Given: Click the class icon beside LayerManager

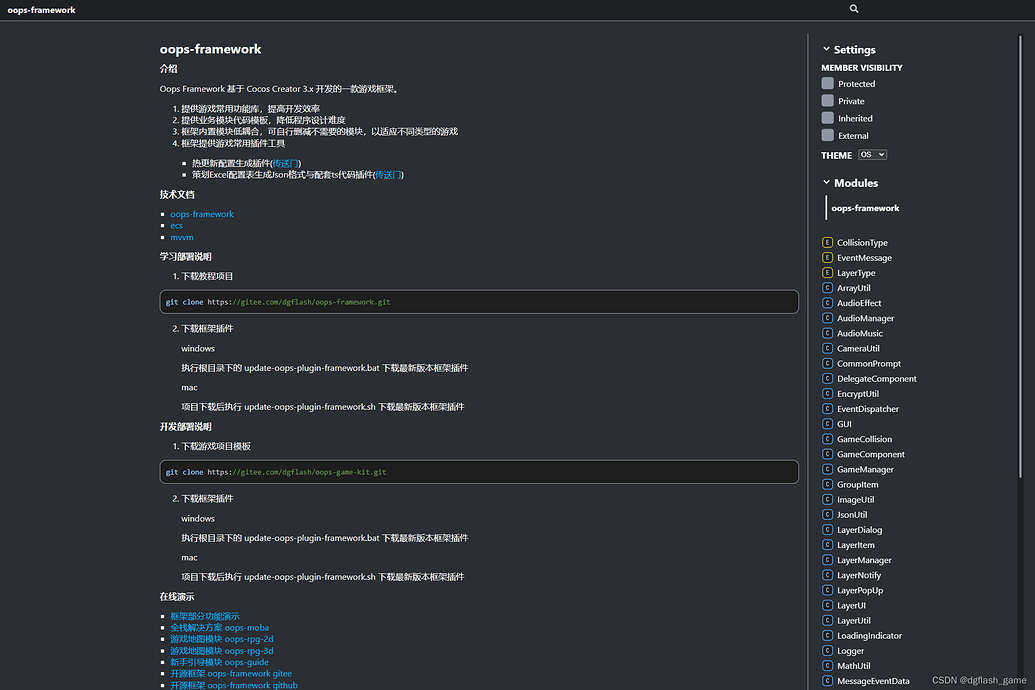Looking at the screenshot, I should pyautogui.click(x=829, y=560).
